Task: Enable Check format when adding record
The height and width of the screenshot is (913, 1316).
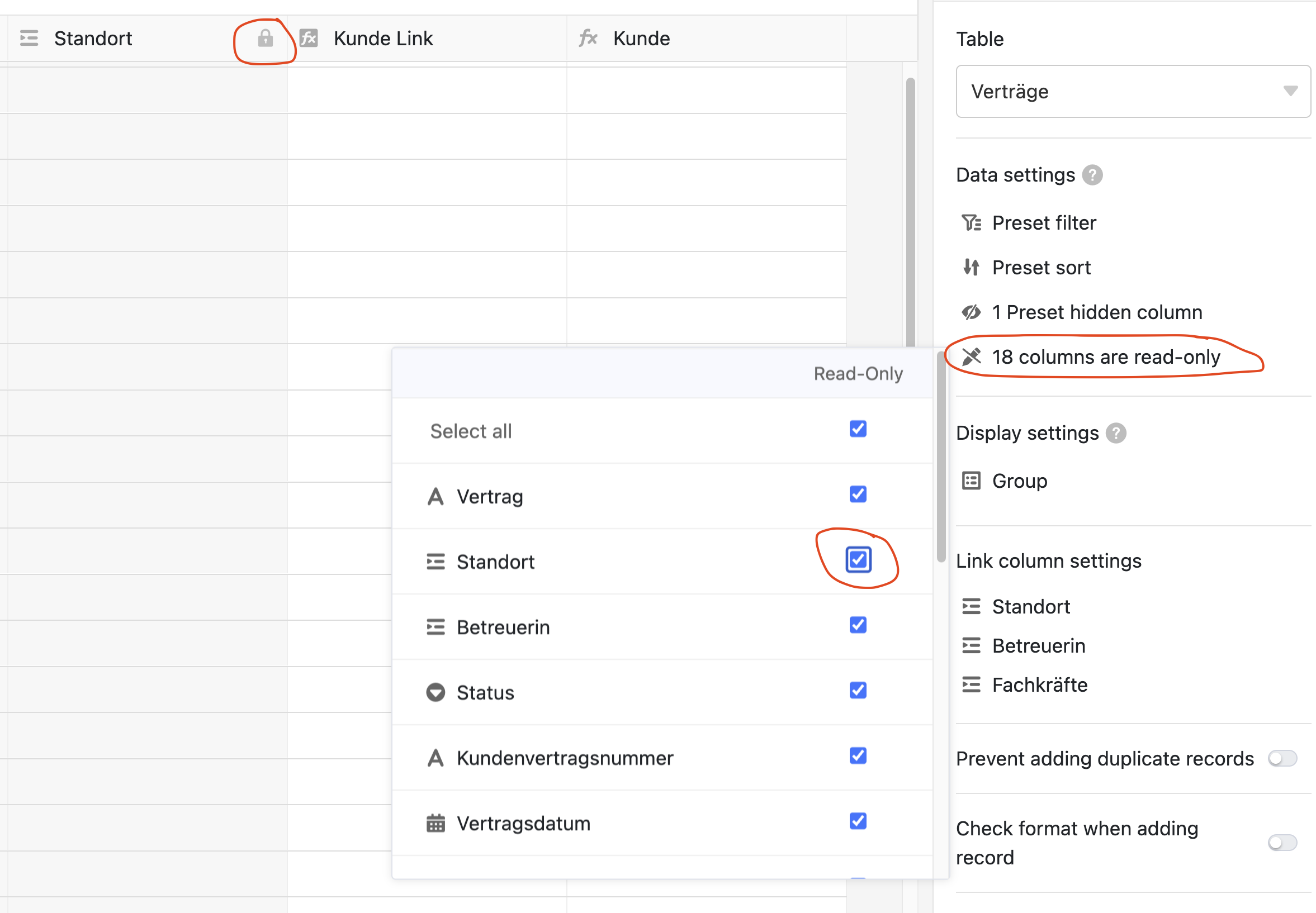Action: [x=1282, y=843]
